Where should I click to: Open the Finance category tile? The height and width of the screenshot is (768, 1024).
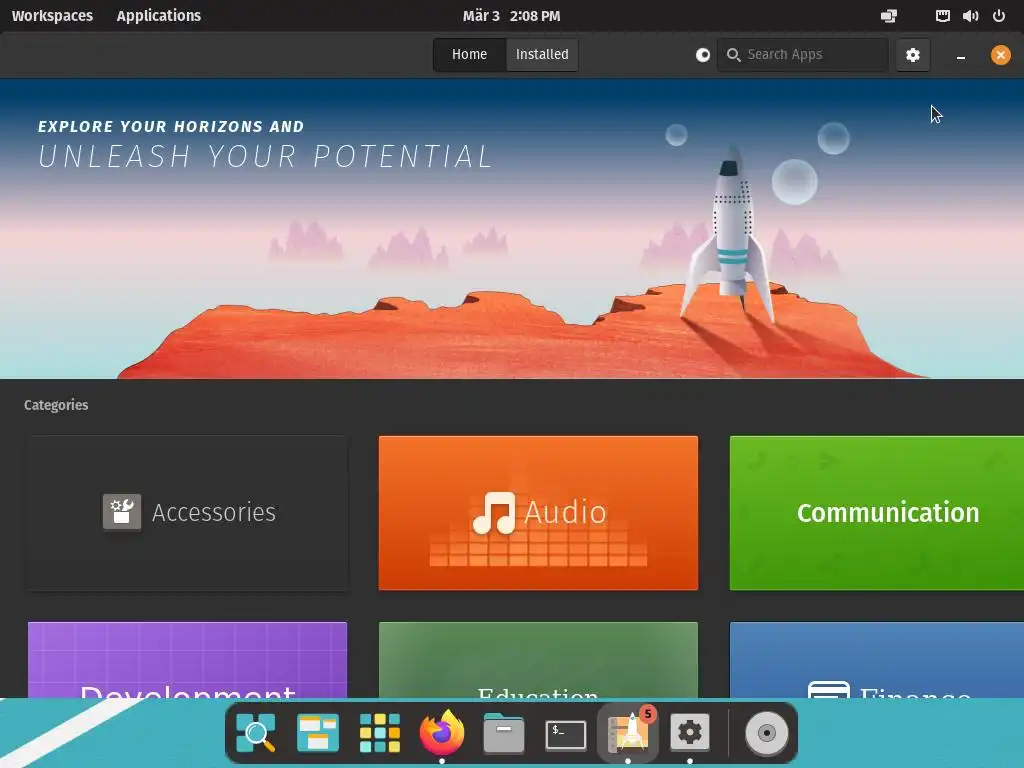coord(876,660)
